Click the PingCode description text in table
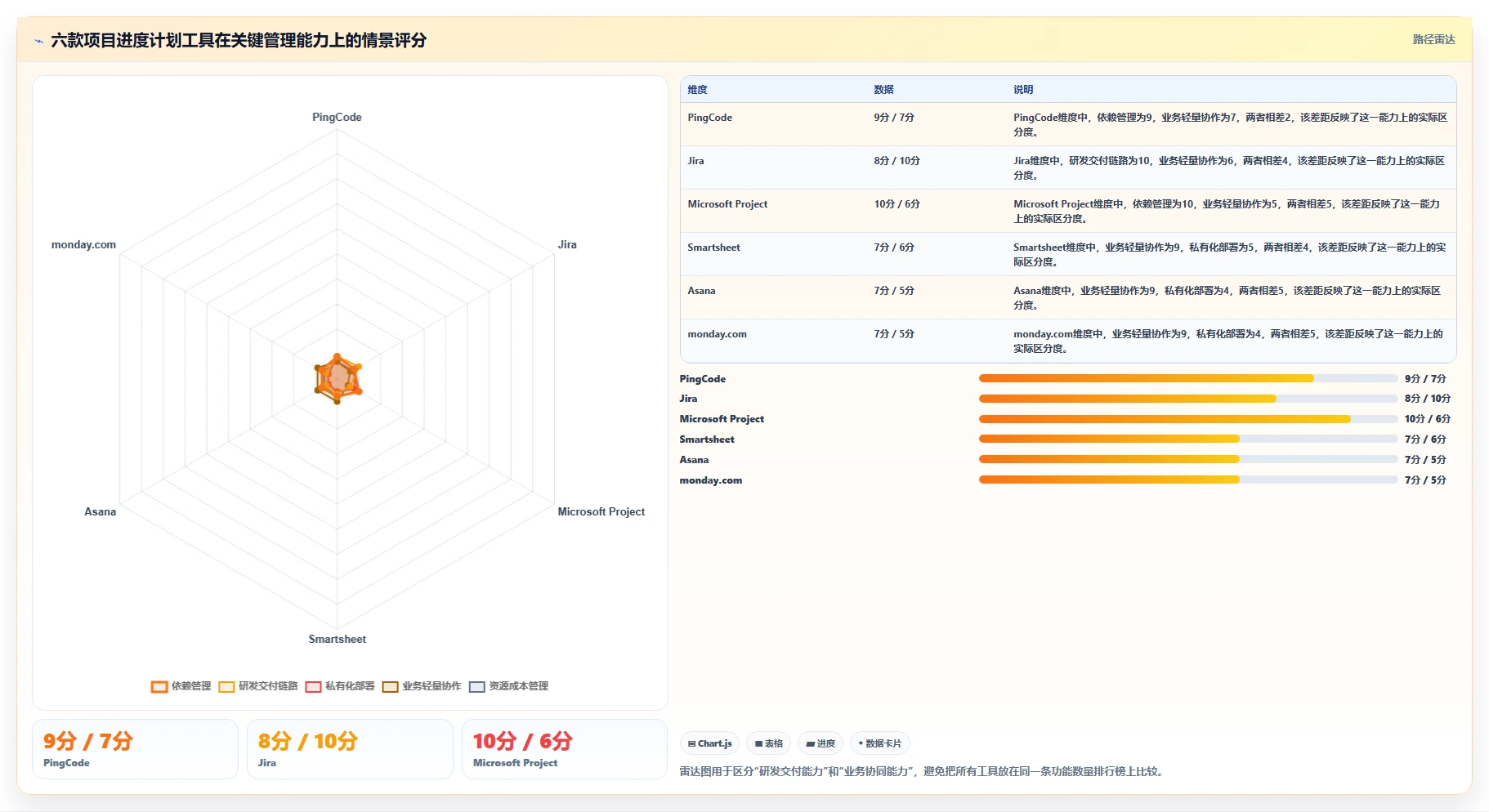The image size is (1489, 812). [1230, 125]
